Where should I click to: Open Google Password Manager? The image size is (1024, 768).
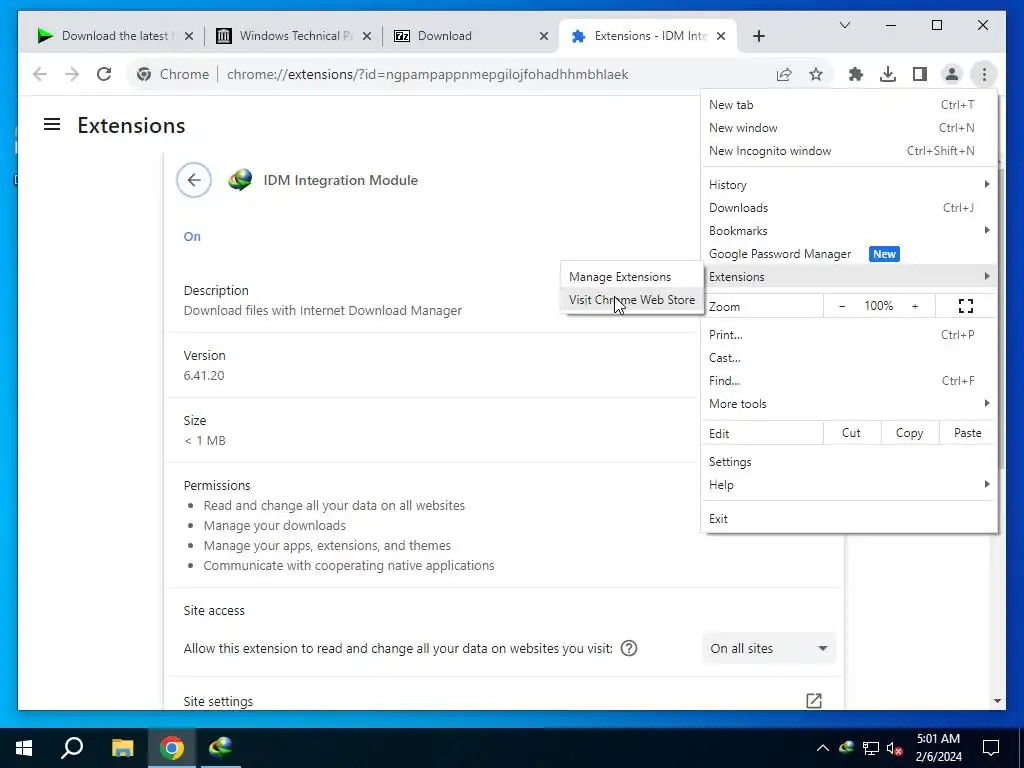point(849,254)
